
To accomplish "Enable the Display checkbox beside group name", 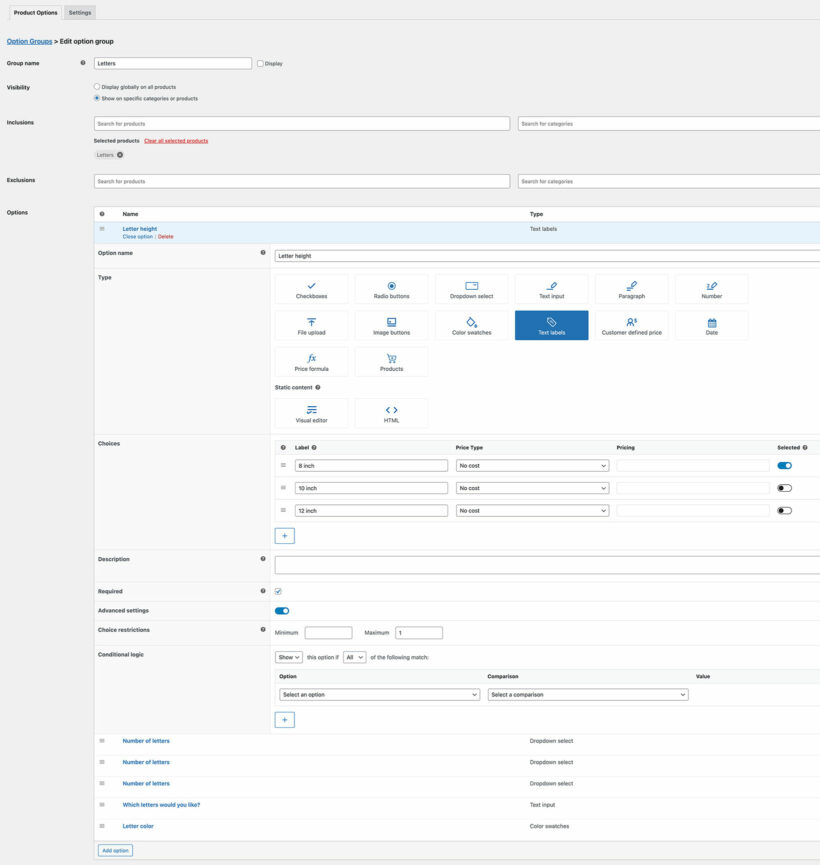I will [x=260, y=63].
